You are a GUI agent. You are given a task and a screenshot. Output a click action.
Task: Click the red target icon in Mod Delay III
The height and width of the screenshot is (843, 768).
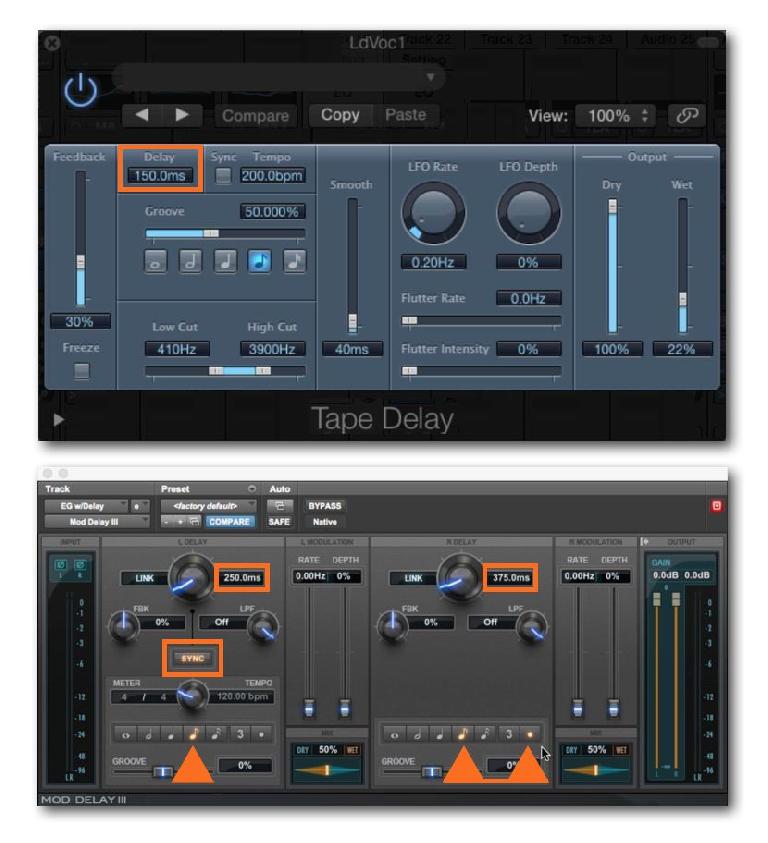(x=716, y=506)
